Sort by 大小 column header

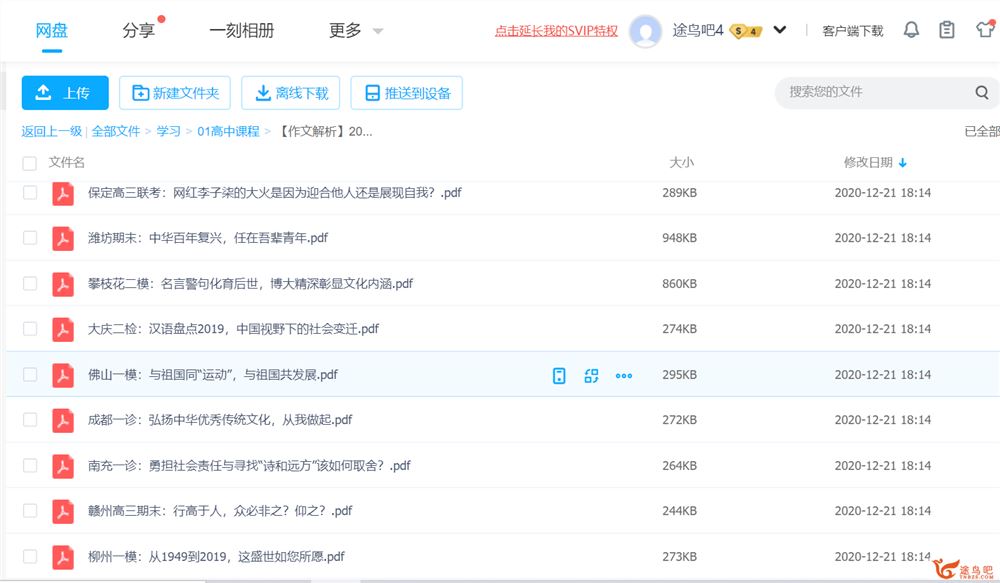[681, 163]
